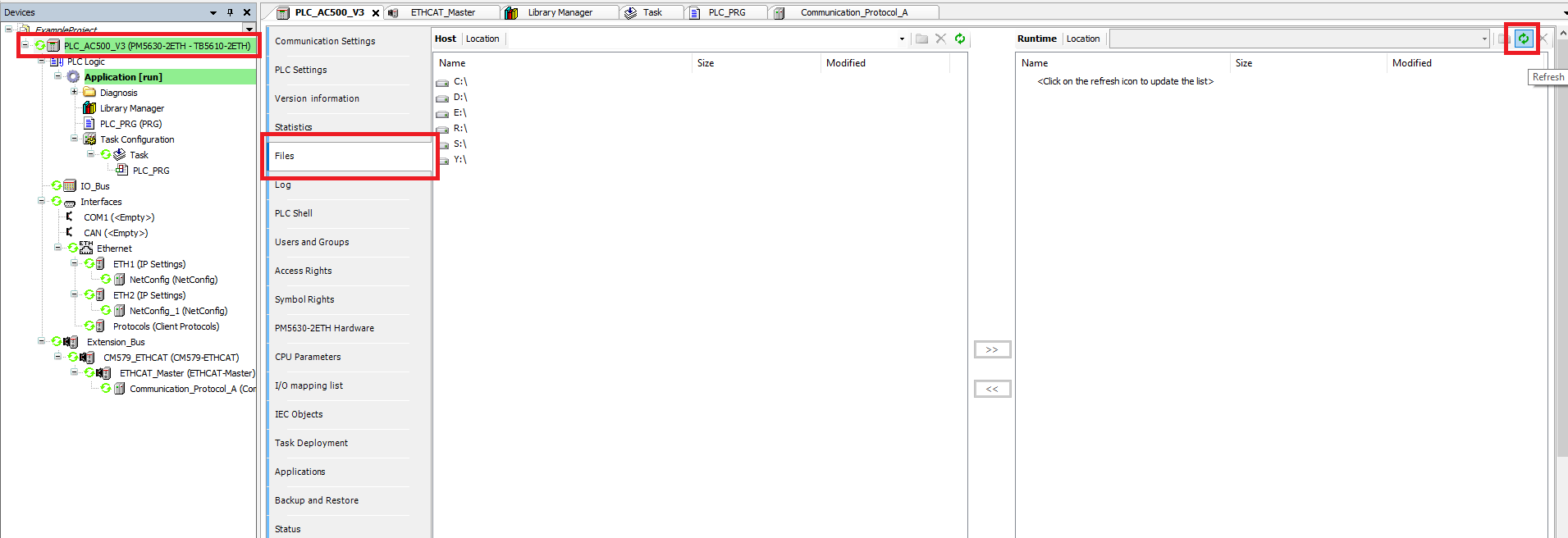Click the << transfer to host button
The width and height of the screenshot is (1568, 538).
pos(992,389)
